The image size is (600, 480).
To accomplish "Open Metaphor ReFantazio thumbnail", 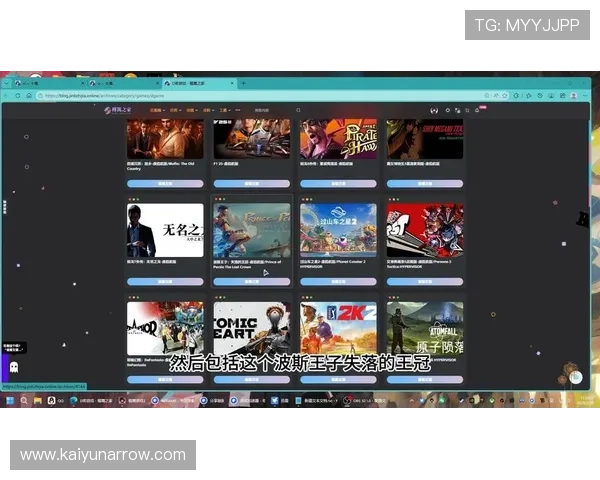I will coord(165,328).
